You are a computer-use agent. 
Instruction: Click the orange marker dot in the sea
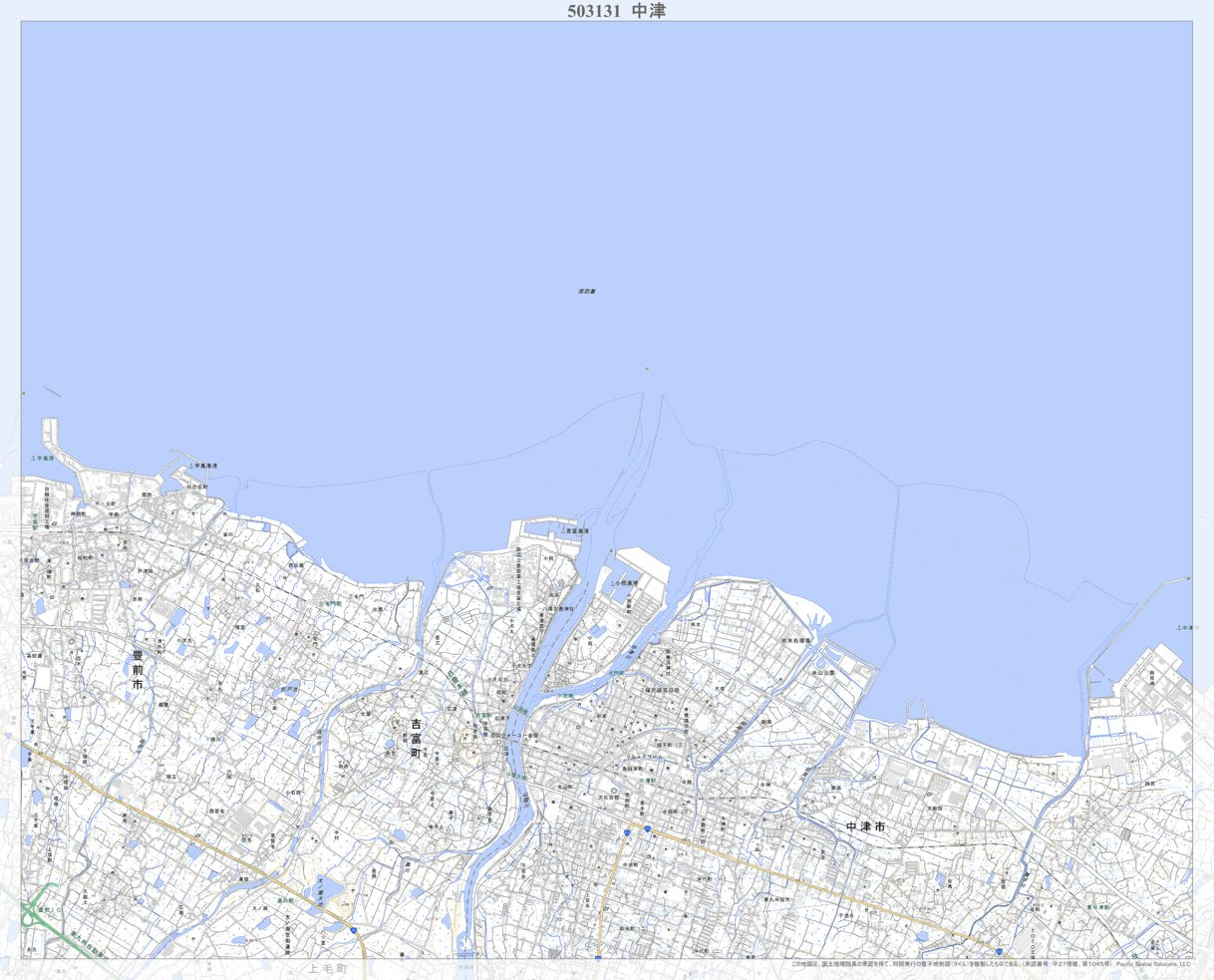click(646, 369)
